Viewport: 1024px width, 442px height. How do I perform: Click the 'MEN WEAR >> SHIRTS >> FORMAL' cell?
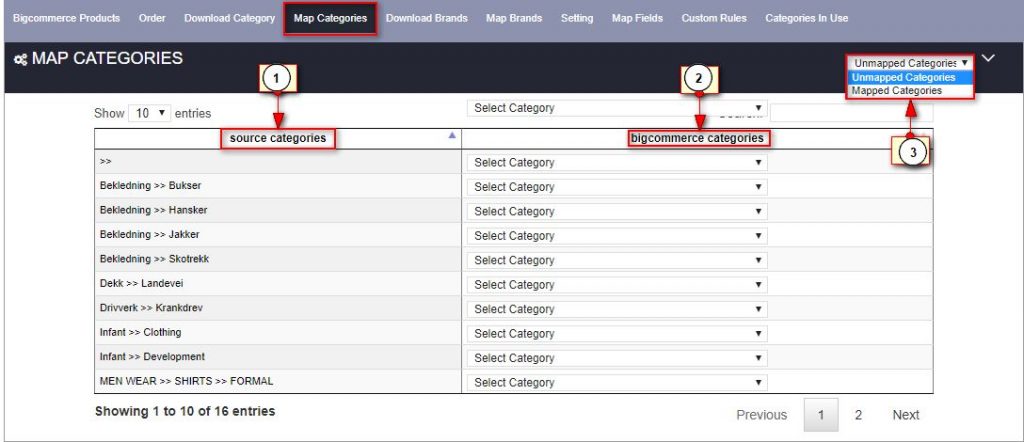[278, 381]
